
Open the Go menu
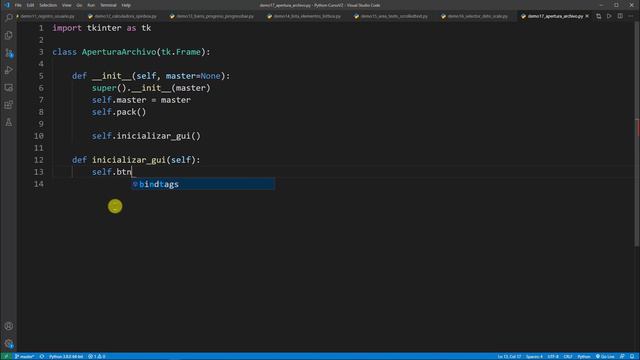pyautogui.click(x=79, y=5)
